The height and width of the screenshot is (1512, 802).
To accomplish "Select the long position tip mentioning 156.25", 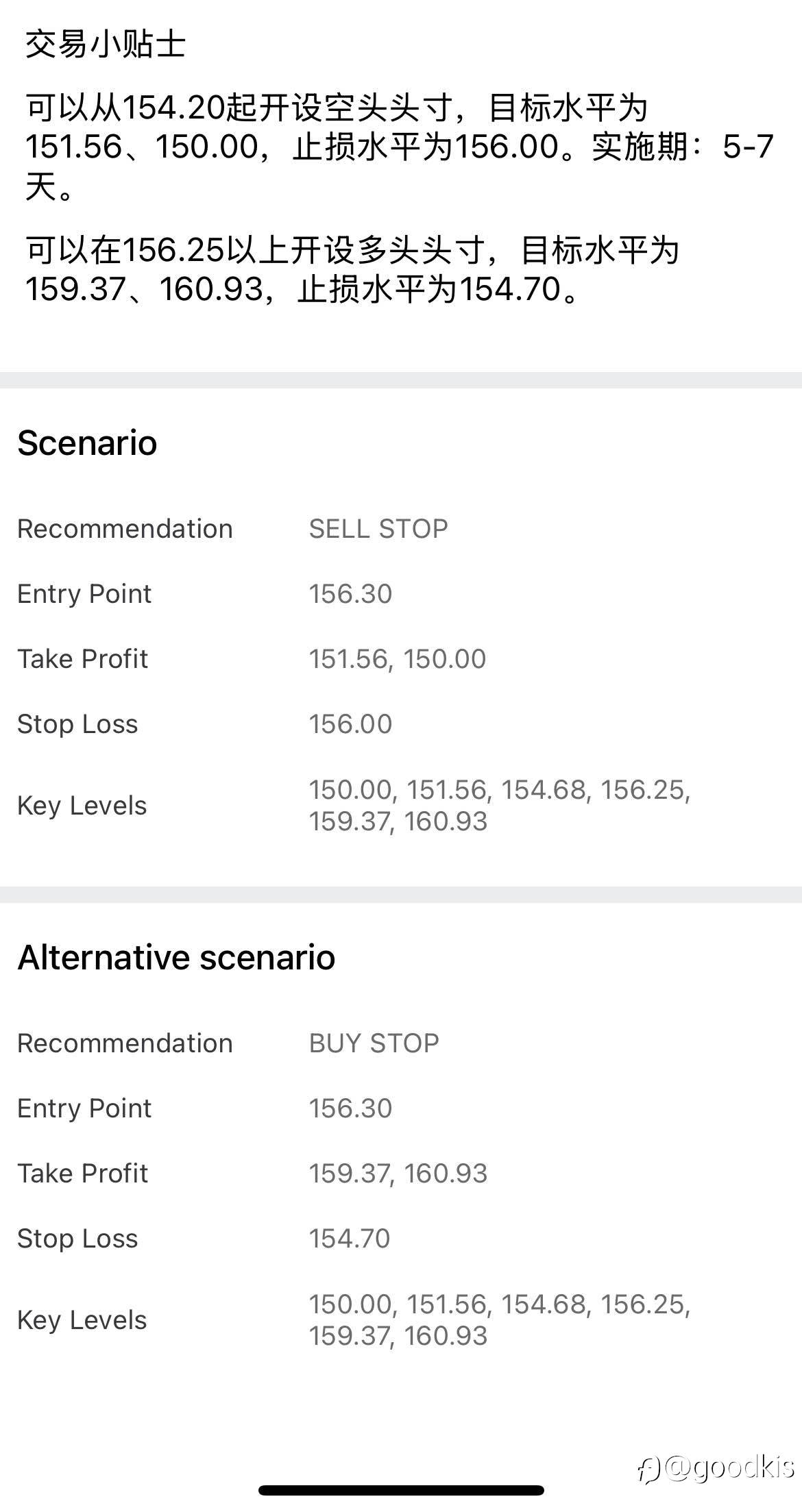I will (x=352, y=269).
